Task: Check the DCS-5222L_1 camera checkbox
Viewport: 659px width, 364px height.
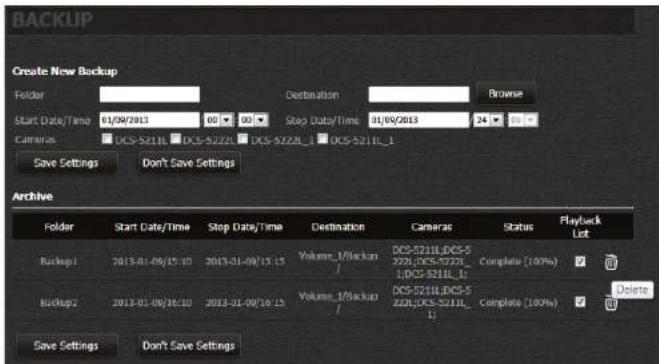Action: (243, 139)
